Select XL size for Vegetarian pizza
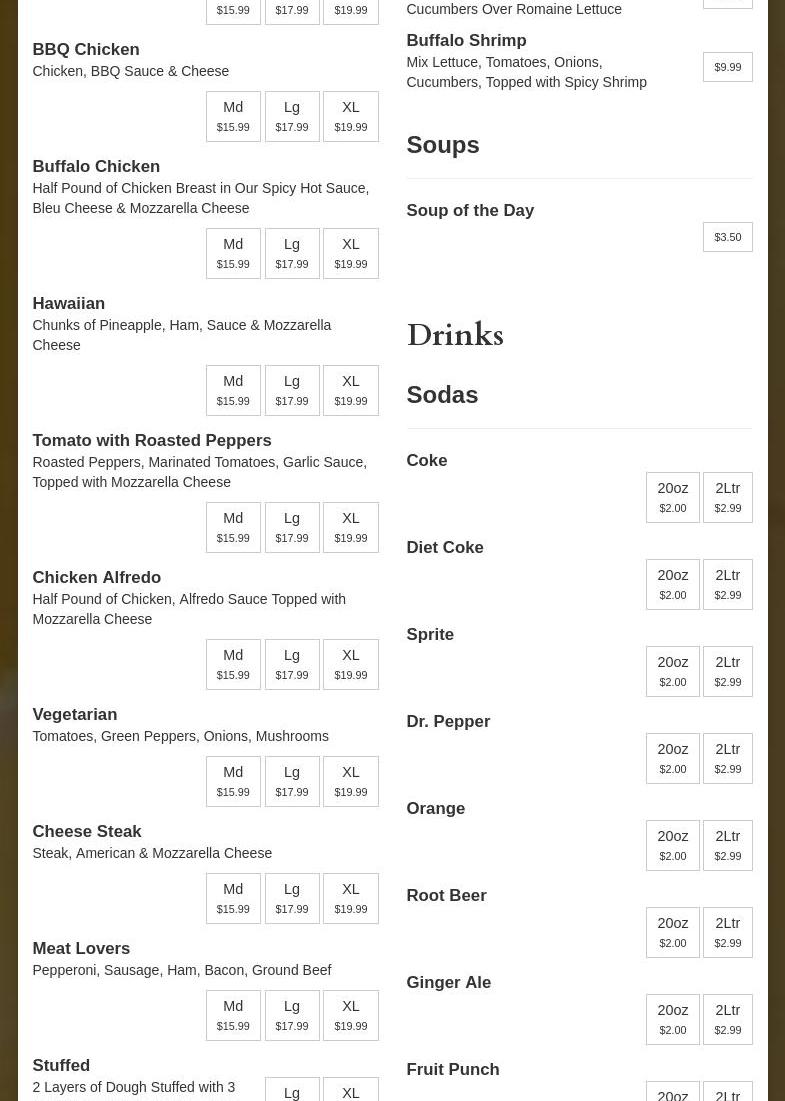This screenshot has width=785, height=1101. click(350, 781)
